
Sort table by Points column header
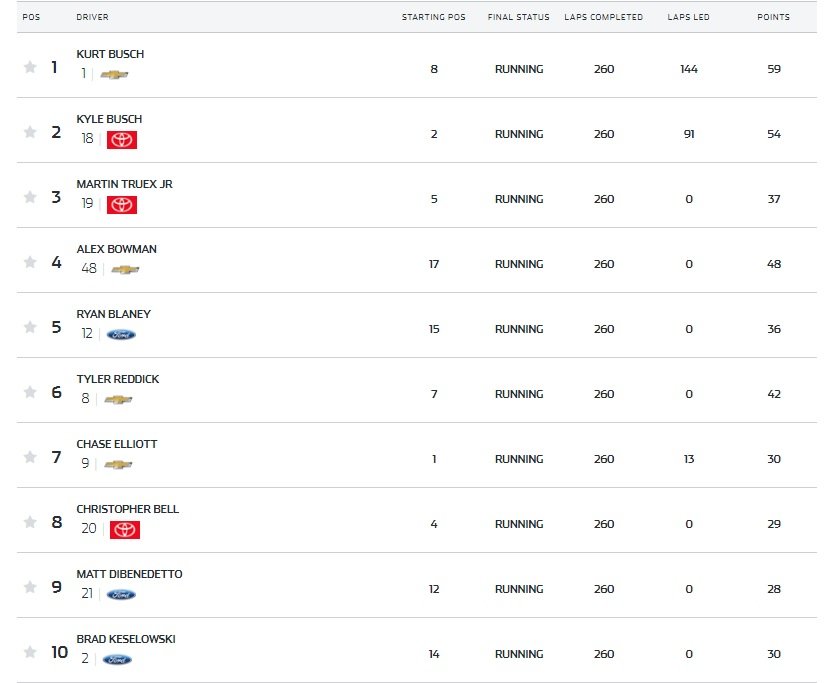pyautogui.click(x=773, y=17)
